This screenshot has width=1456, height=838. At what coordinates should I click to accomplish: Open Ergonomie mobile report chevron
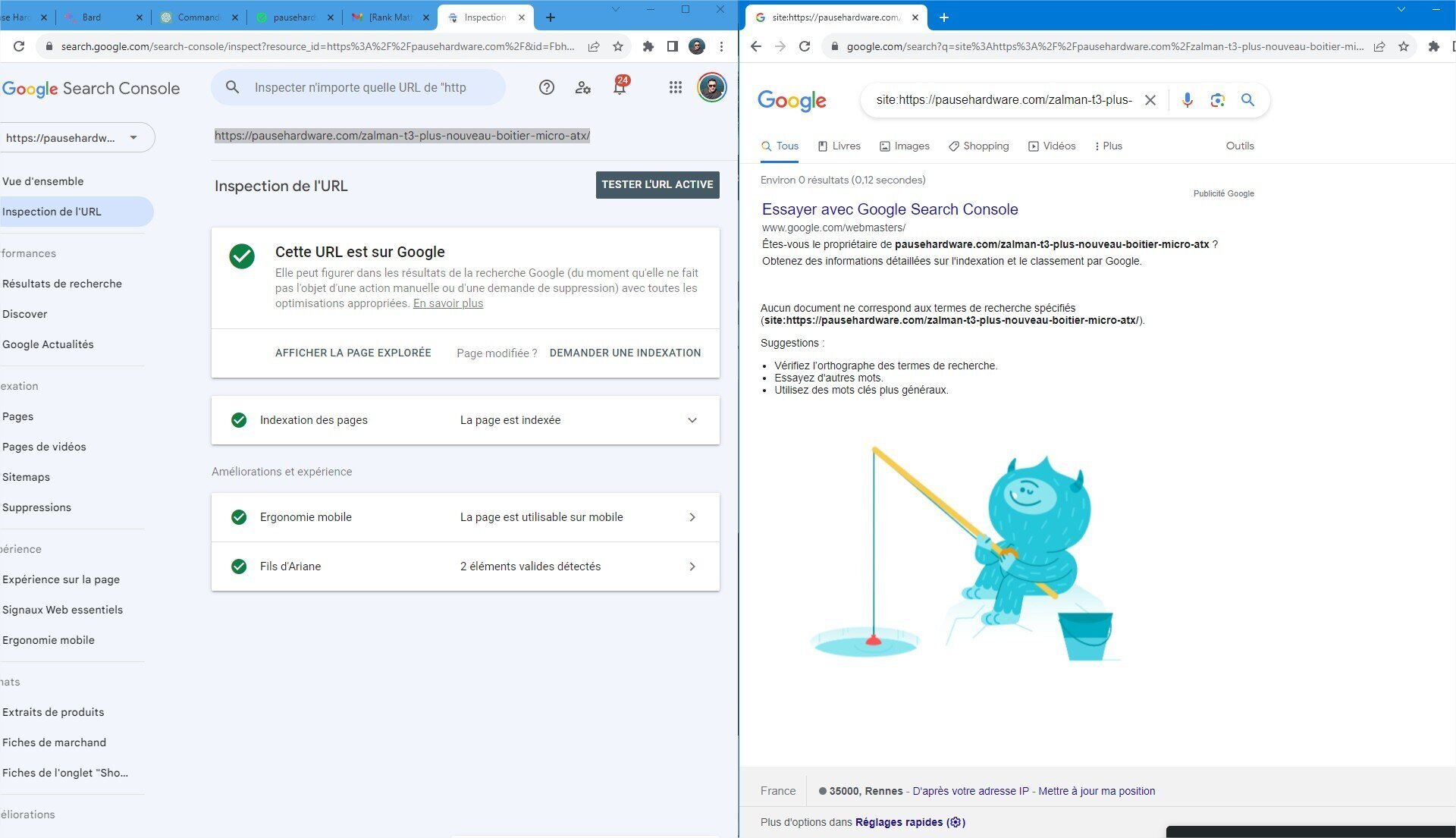click(x=692, y=517)
